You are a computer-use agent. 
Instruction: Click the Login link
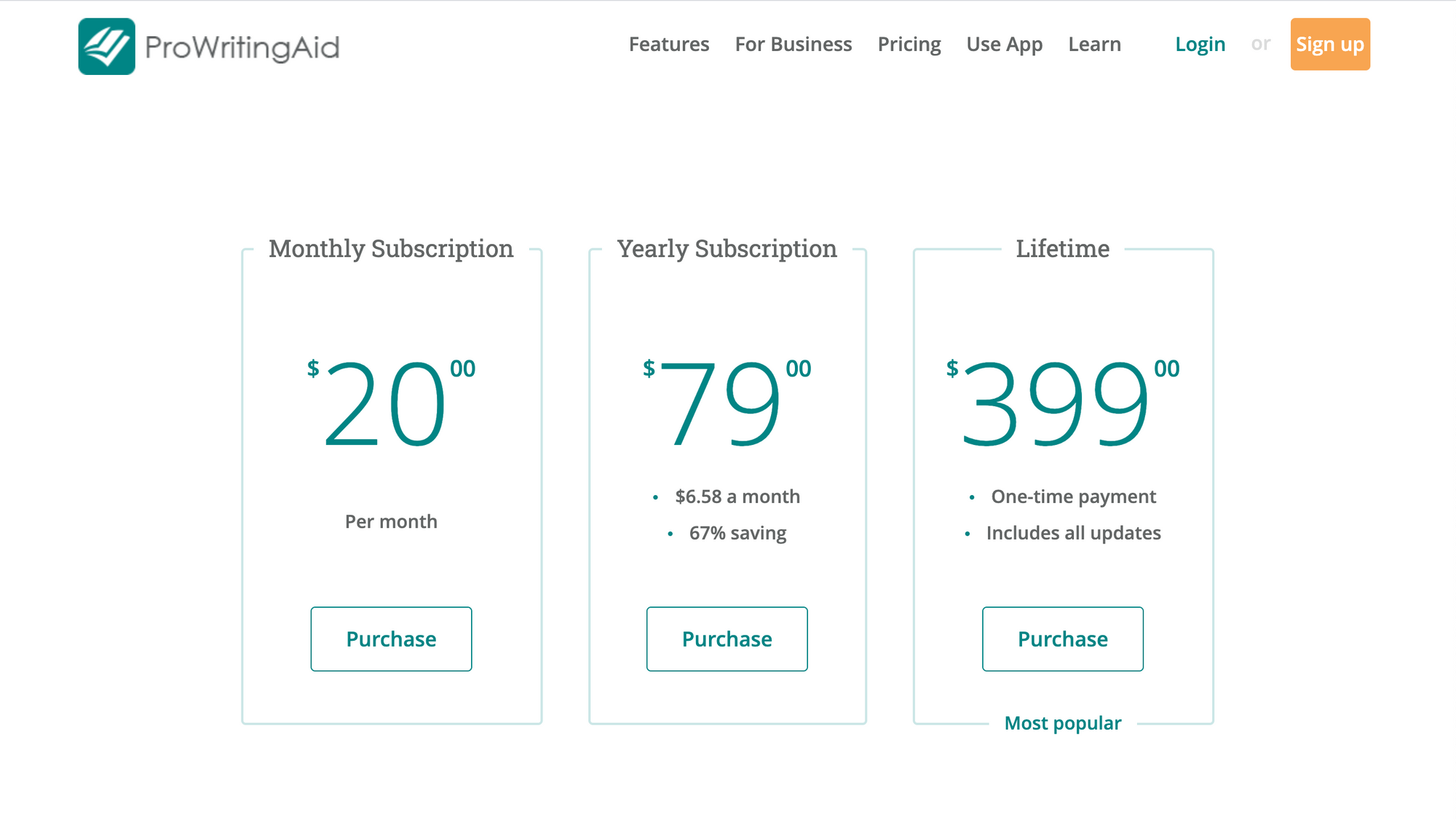point(1200,45)
